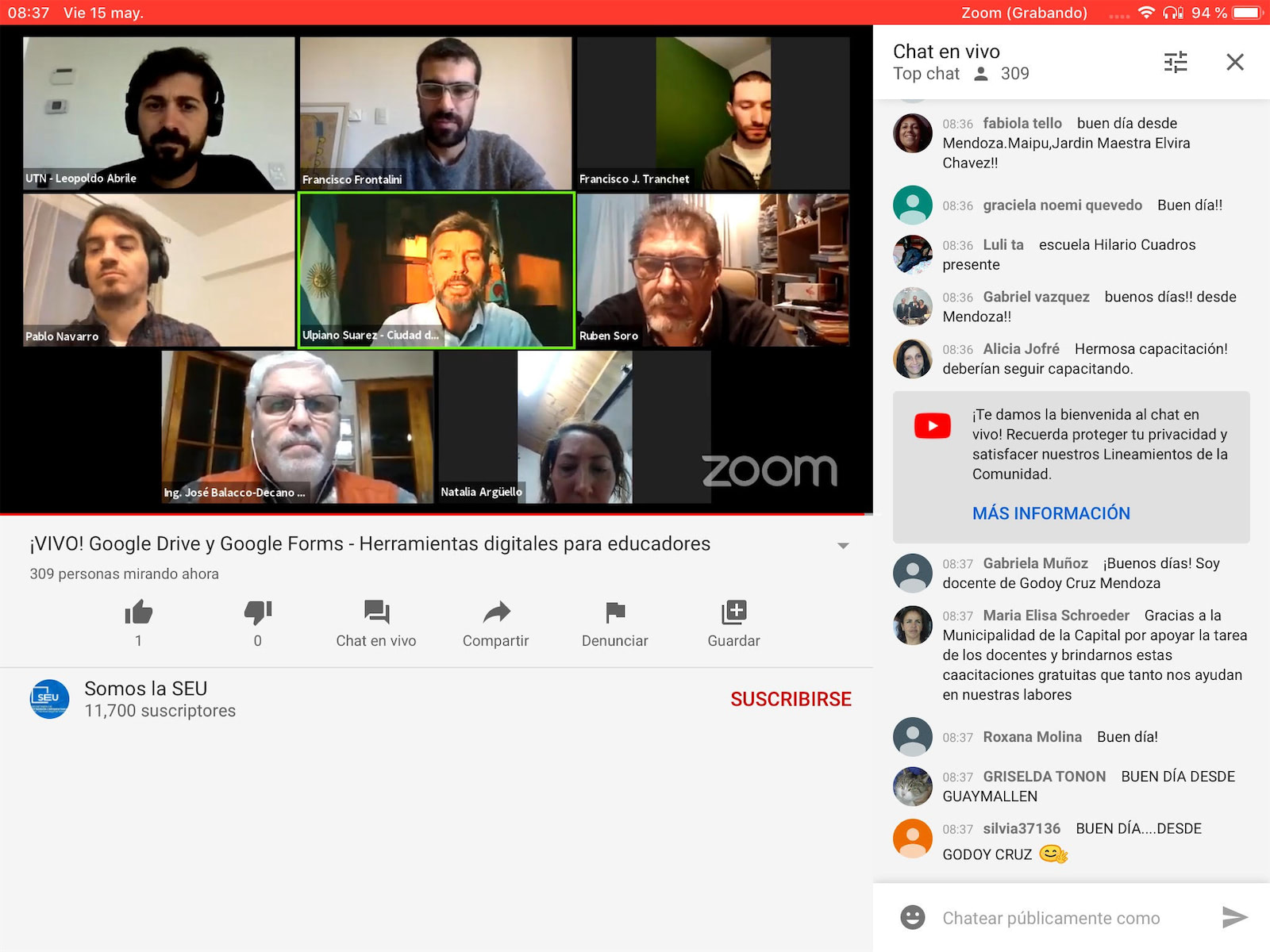
Task: Like the video with thumbs up
Action: click(x=138, y=612)
